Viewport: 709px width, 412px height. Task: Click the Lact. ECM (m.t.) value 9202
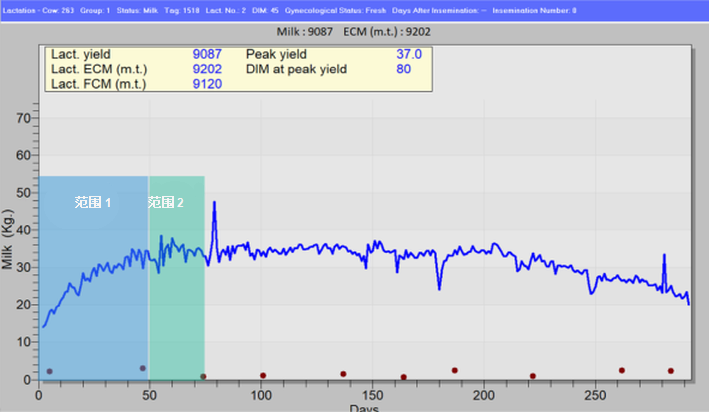[x=208, y=69]
